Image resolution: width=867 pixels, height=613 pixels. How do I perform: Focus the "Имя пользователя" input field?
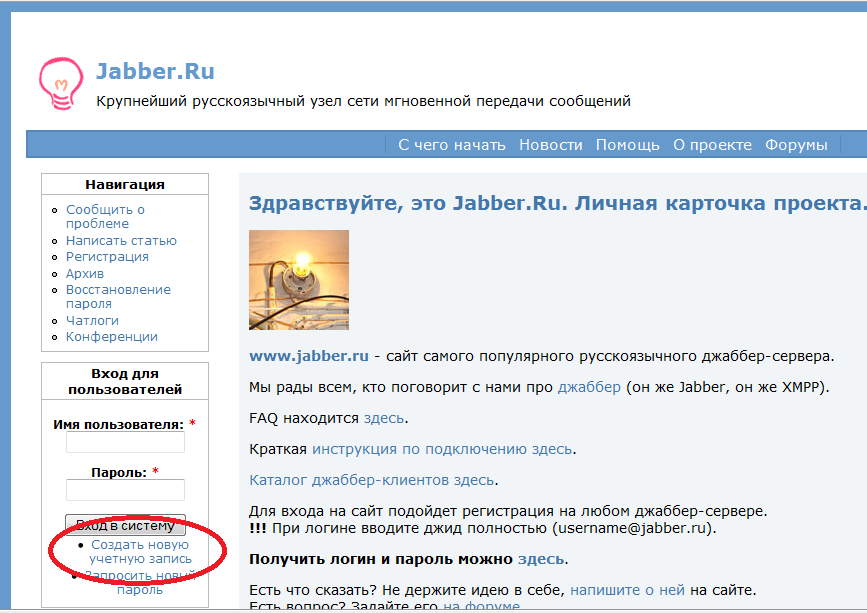tap(126, 442)
